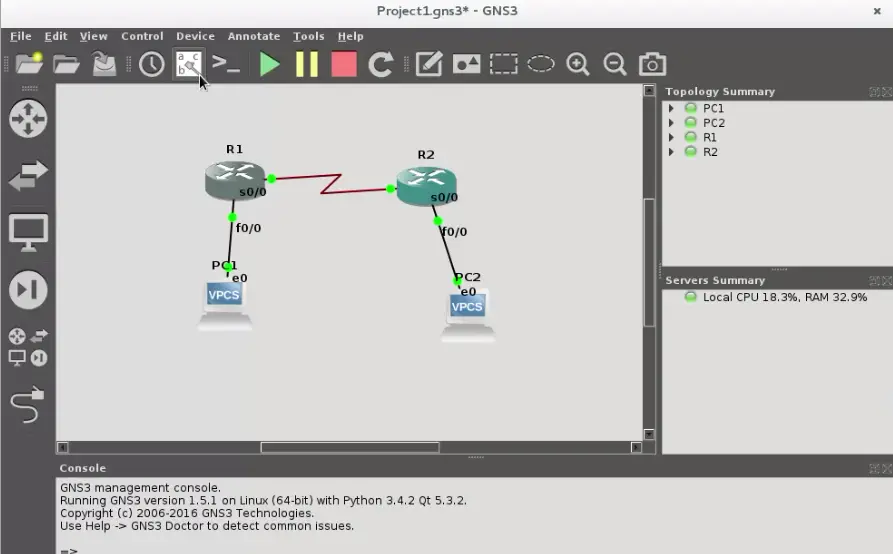Click the New blank project icon

(x=29, y=64)
